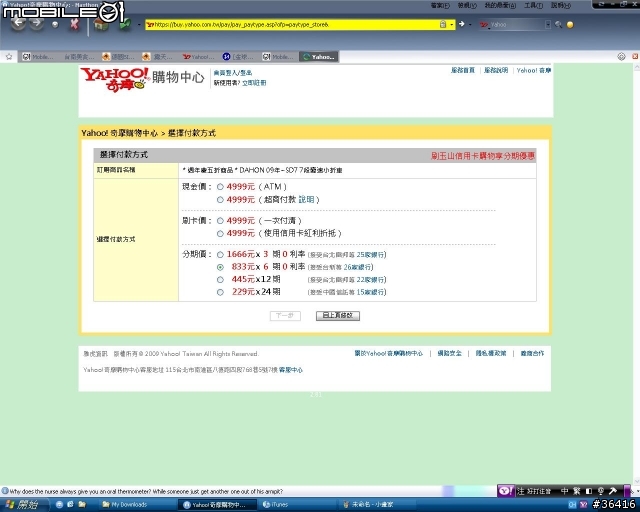The image size is (640, 512).
Task: Click the Yahoo tray icon near the clock
Action: (584, 505)
